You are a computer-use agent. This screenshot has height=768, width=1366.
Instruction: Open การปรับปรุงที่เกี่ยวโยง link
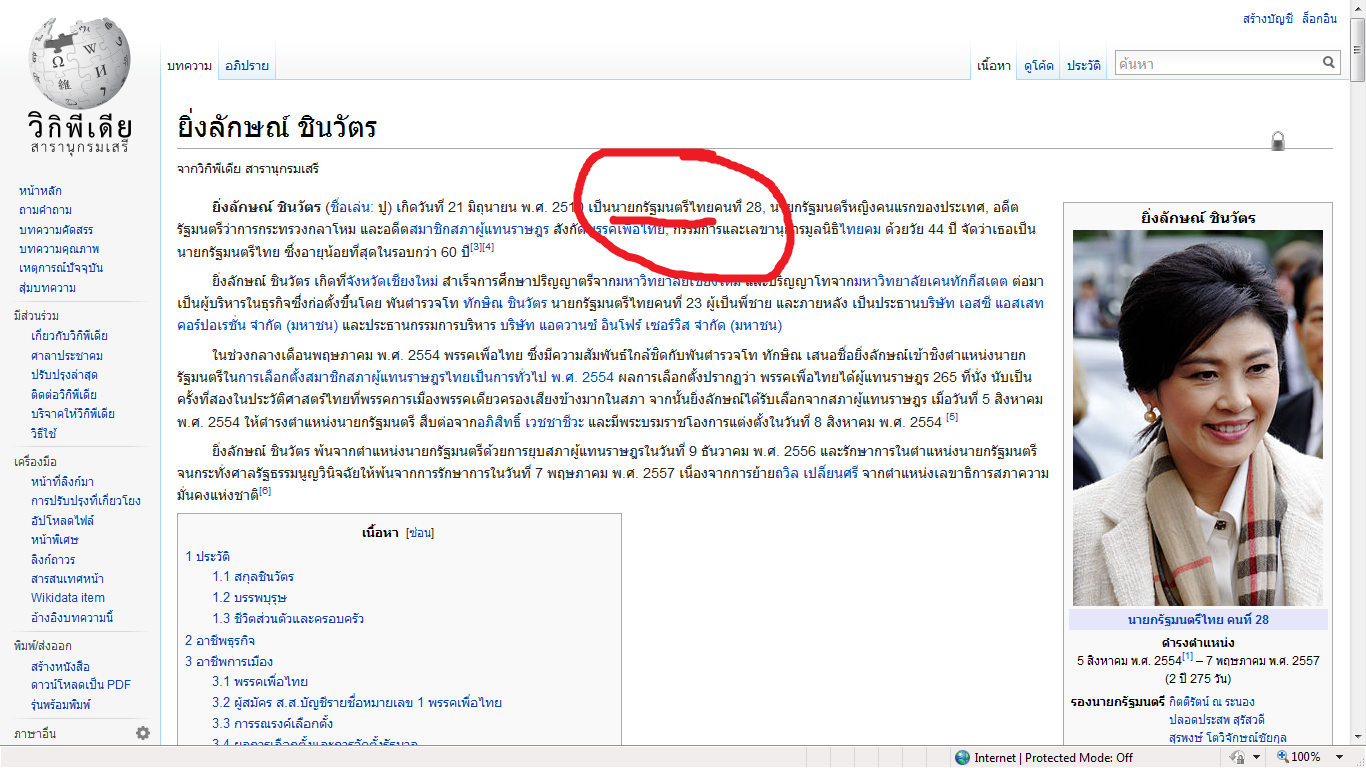click(85, 501)
